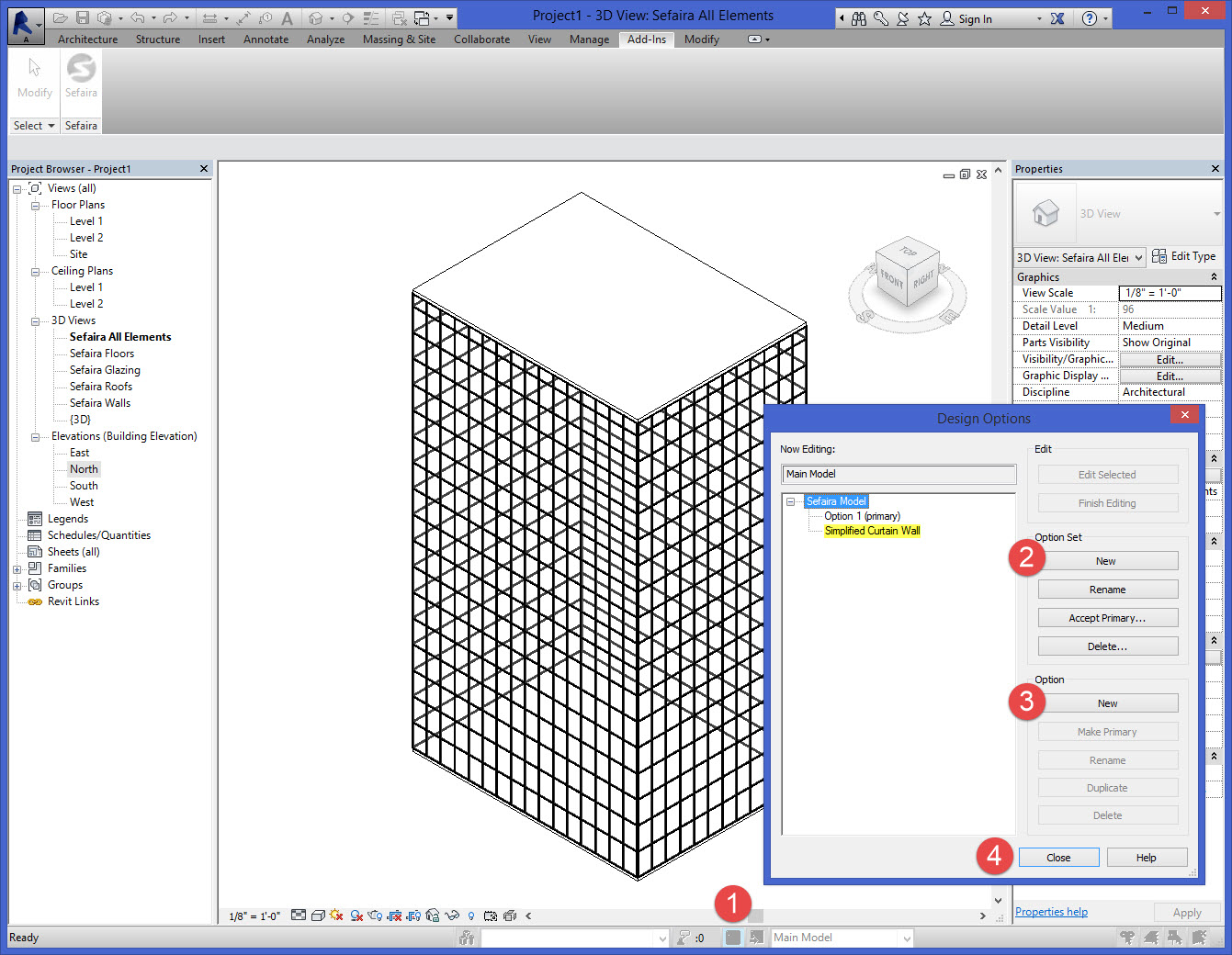Open the active design option Main Model dropdown
1232x955 pixels.
[x=907, y=938]
